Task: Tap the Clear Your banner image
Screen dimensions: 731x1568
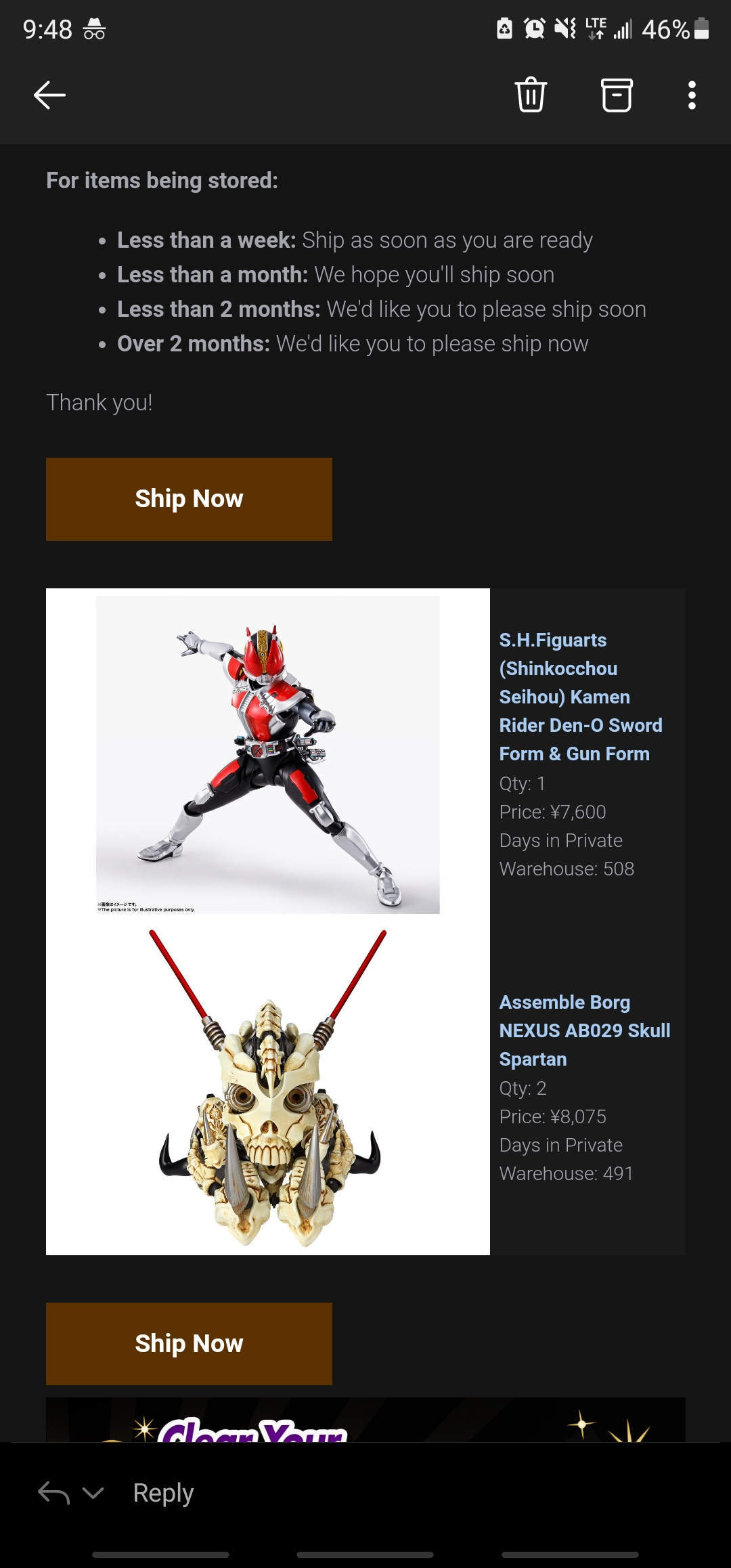Action: tap(365, 1420)
